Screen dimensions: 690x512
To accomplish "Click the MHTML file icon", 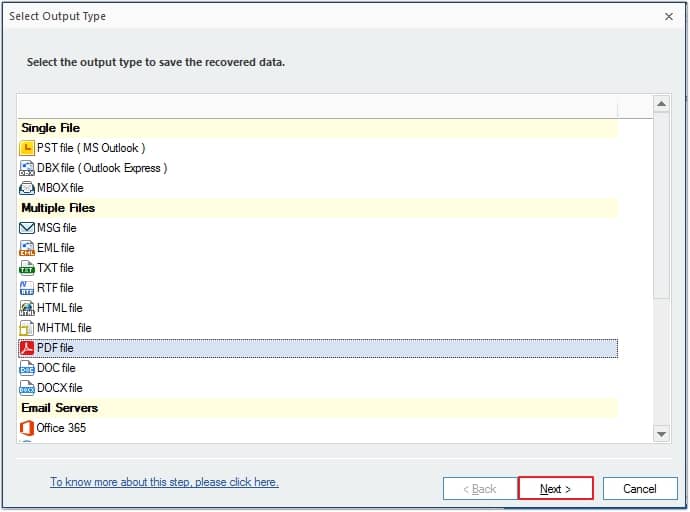I will click(27, 328).
